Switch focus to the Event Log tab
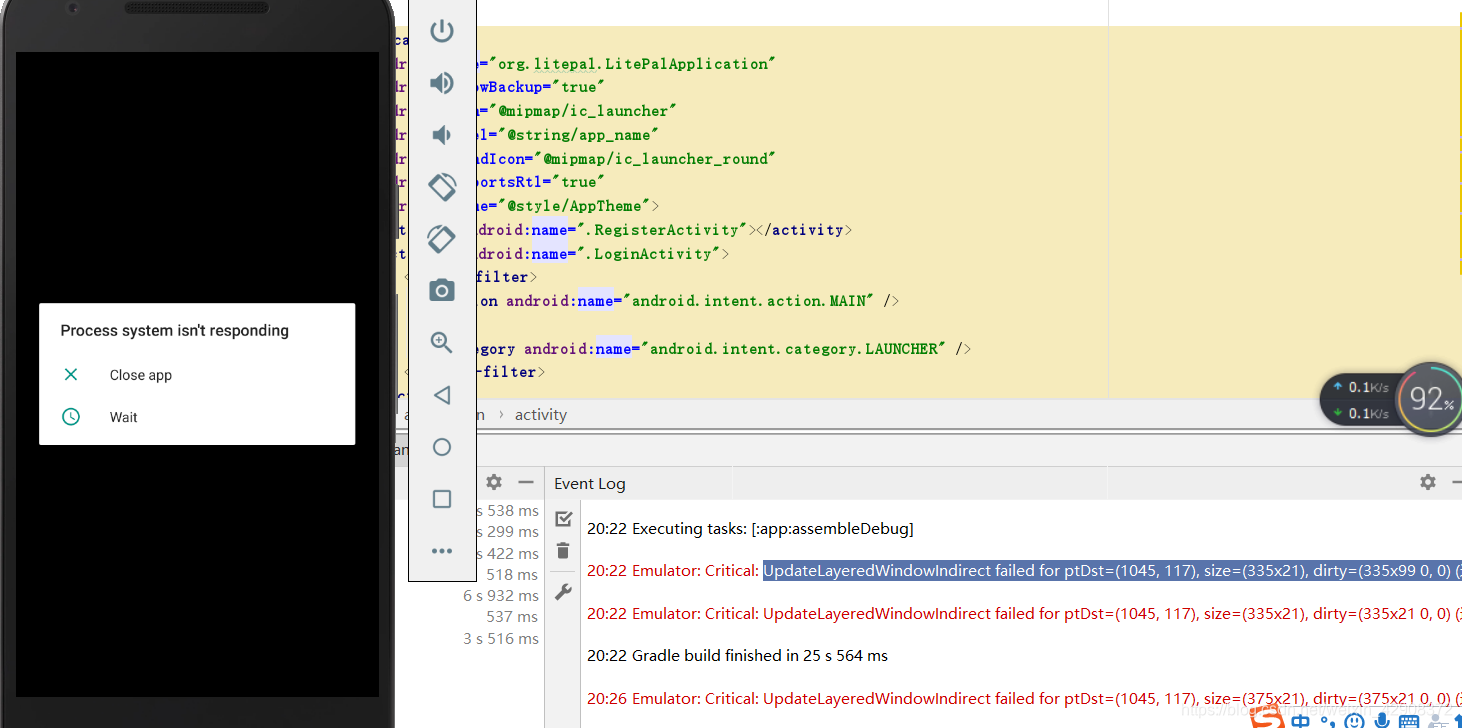This screenshot has height=728, width=1462. click(x=589, y=483)
